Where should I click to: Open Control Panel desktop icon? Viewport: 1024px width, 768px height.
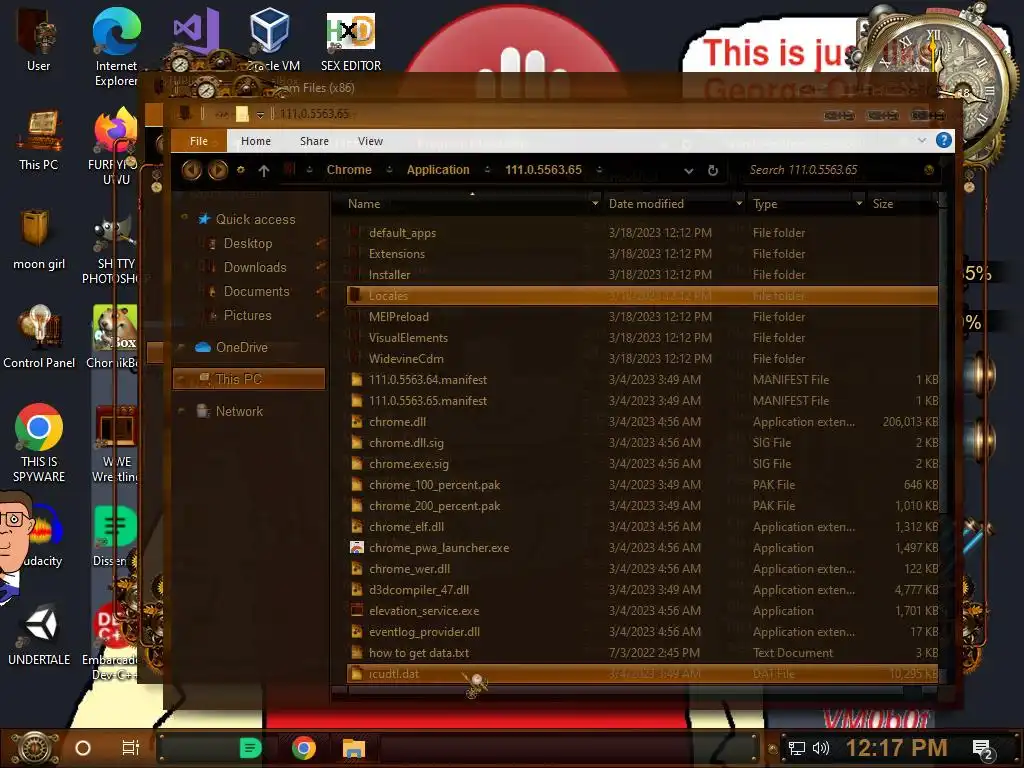click(x=39, y=337)
